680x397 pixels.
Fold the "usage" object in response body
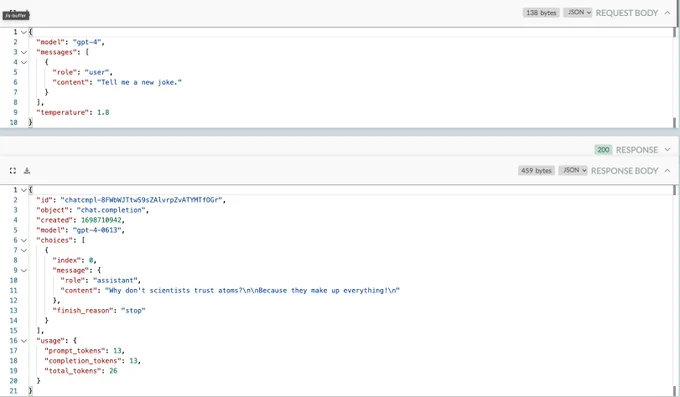coord(24,341)
